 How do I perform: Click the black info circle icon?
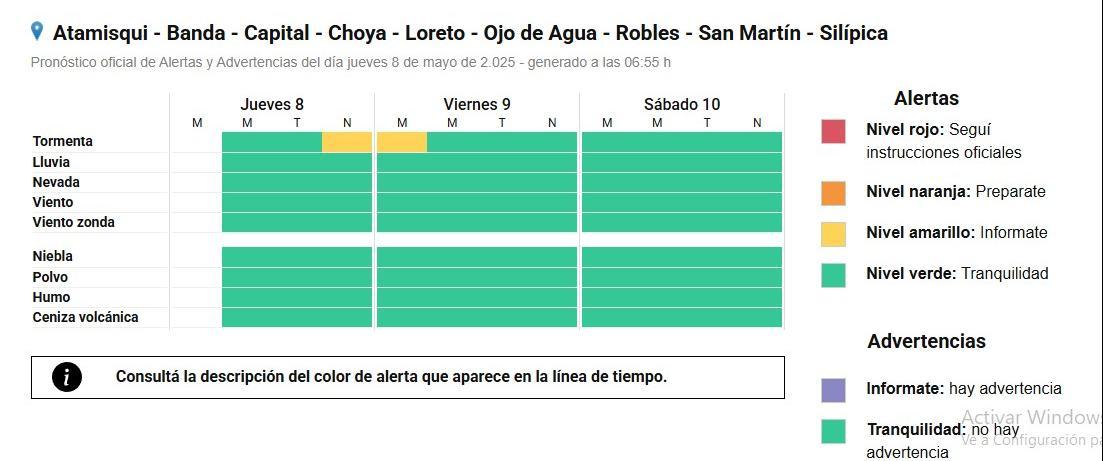click(x=66, y=377)
